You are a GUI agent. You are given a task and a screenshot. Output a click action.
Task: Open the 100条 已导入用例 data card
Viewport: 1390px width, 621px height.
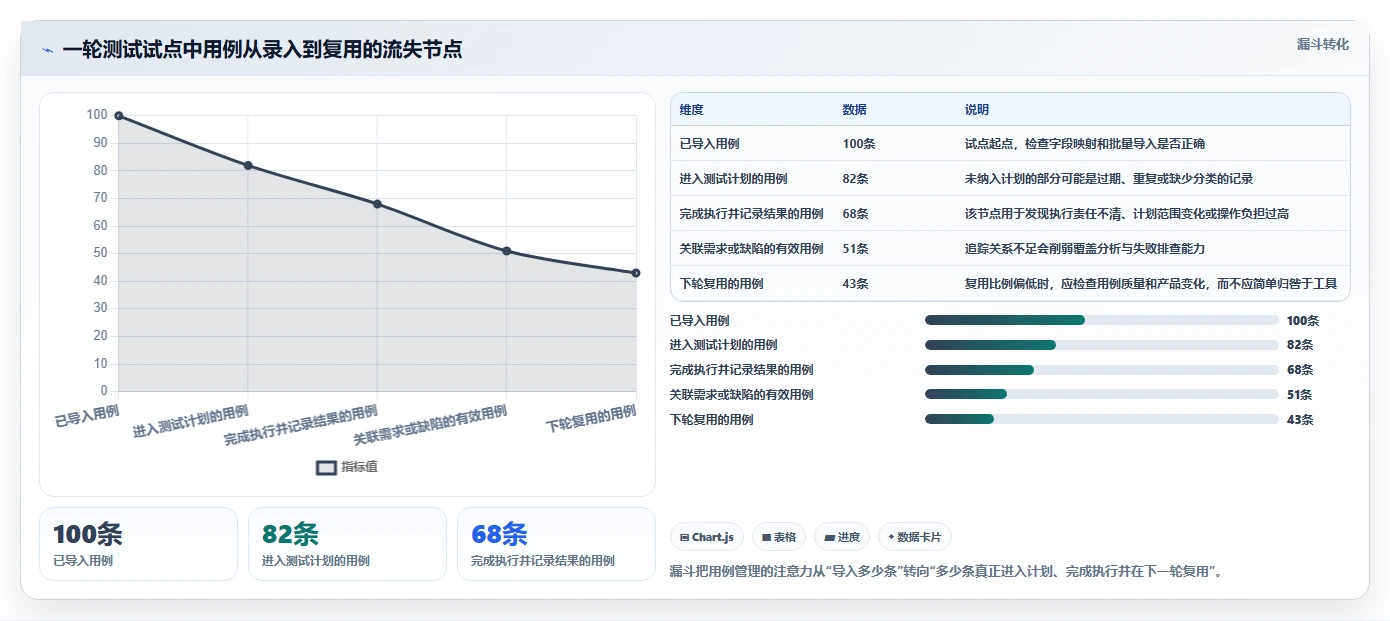[x=138, y=544]
